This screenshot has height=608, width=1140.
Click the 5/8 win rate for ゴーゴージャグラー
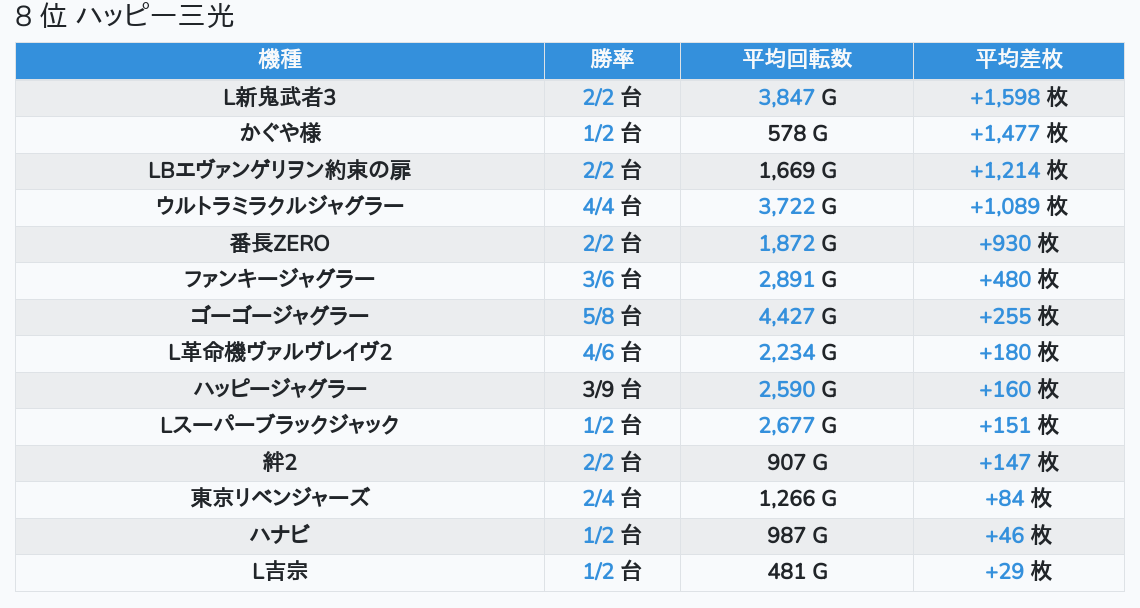click(x=598, y=316)
